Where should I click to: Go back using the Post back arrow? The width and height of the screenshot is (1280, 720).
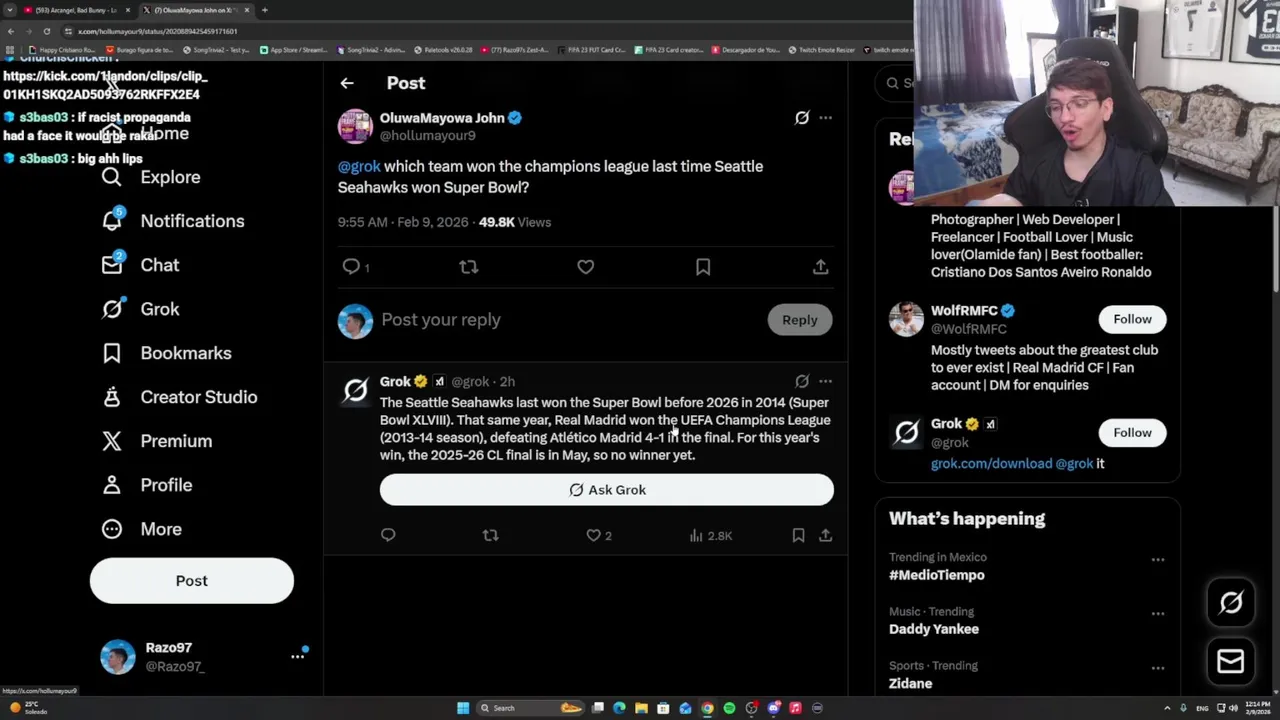(347, 83)
